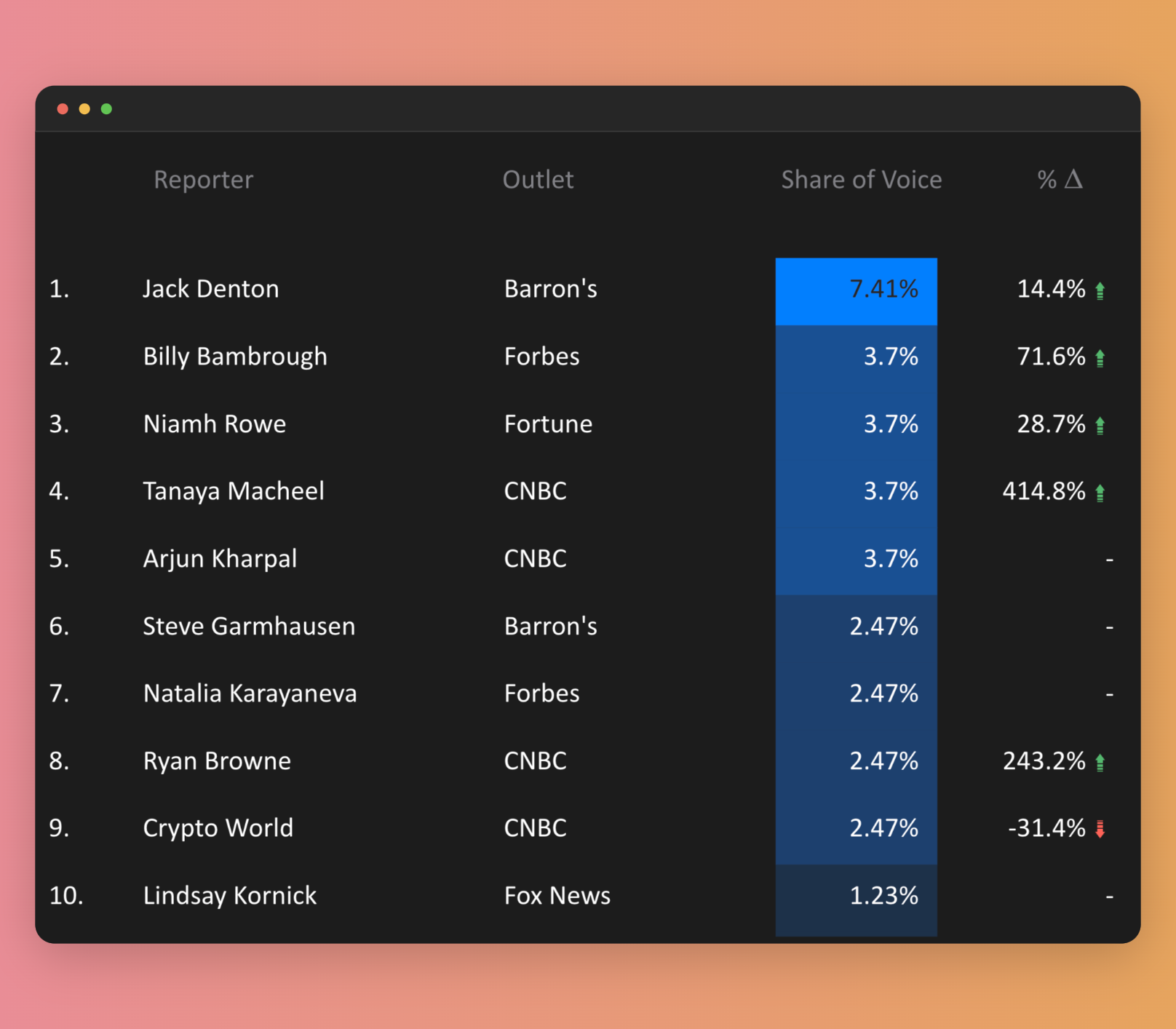Click the green up arrow beside 243.2%
This screenshot has height=1029, width=1176.
pyautogui.click(x=1100, y=762)
